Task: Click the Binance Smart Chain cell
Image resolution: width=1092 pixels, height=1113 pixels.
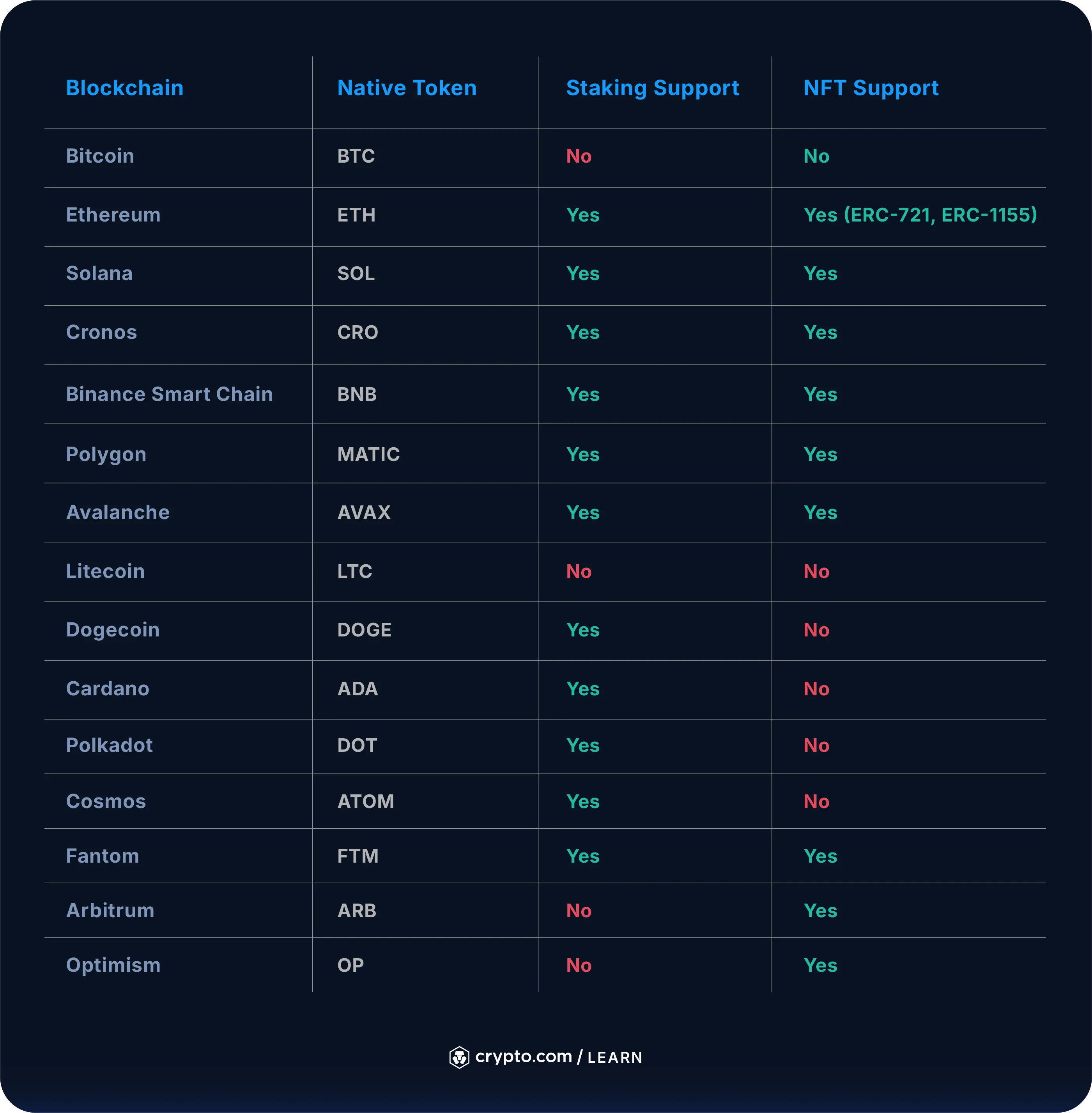Action: point(169,395)
